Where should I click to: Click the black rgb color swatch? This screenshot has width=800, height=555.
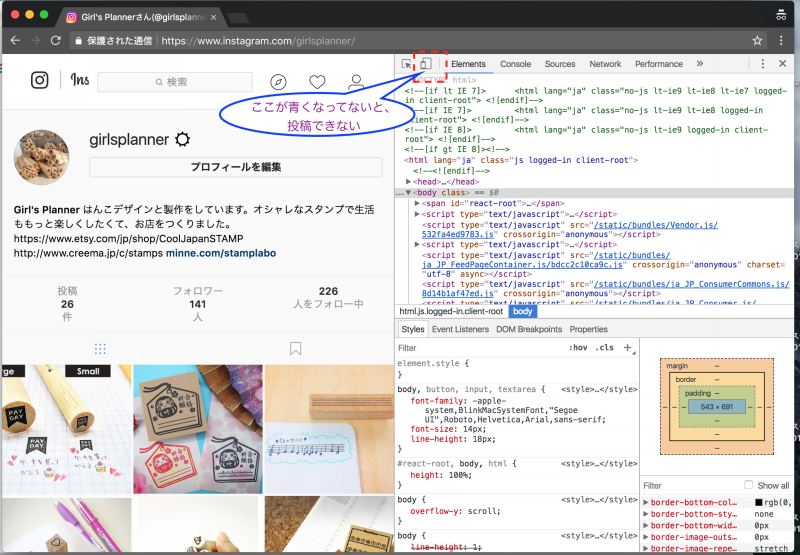pos(759,502)
